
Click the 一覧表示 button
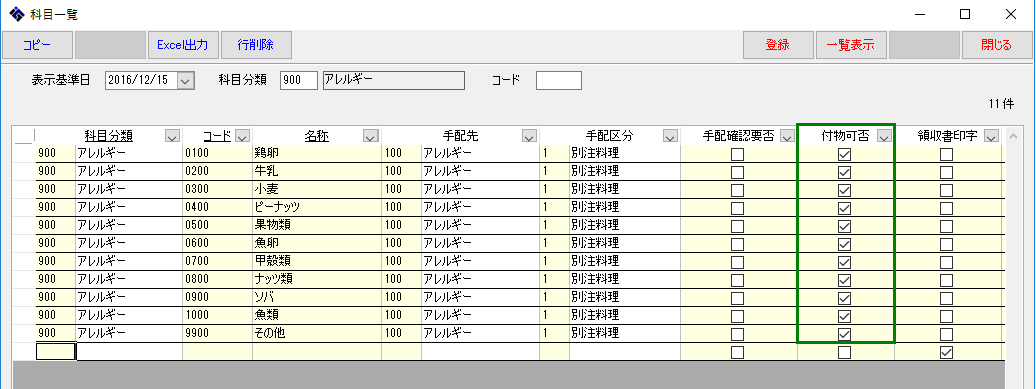(x=851, y=45)
